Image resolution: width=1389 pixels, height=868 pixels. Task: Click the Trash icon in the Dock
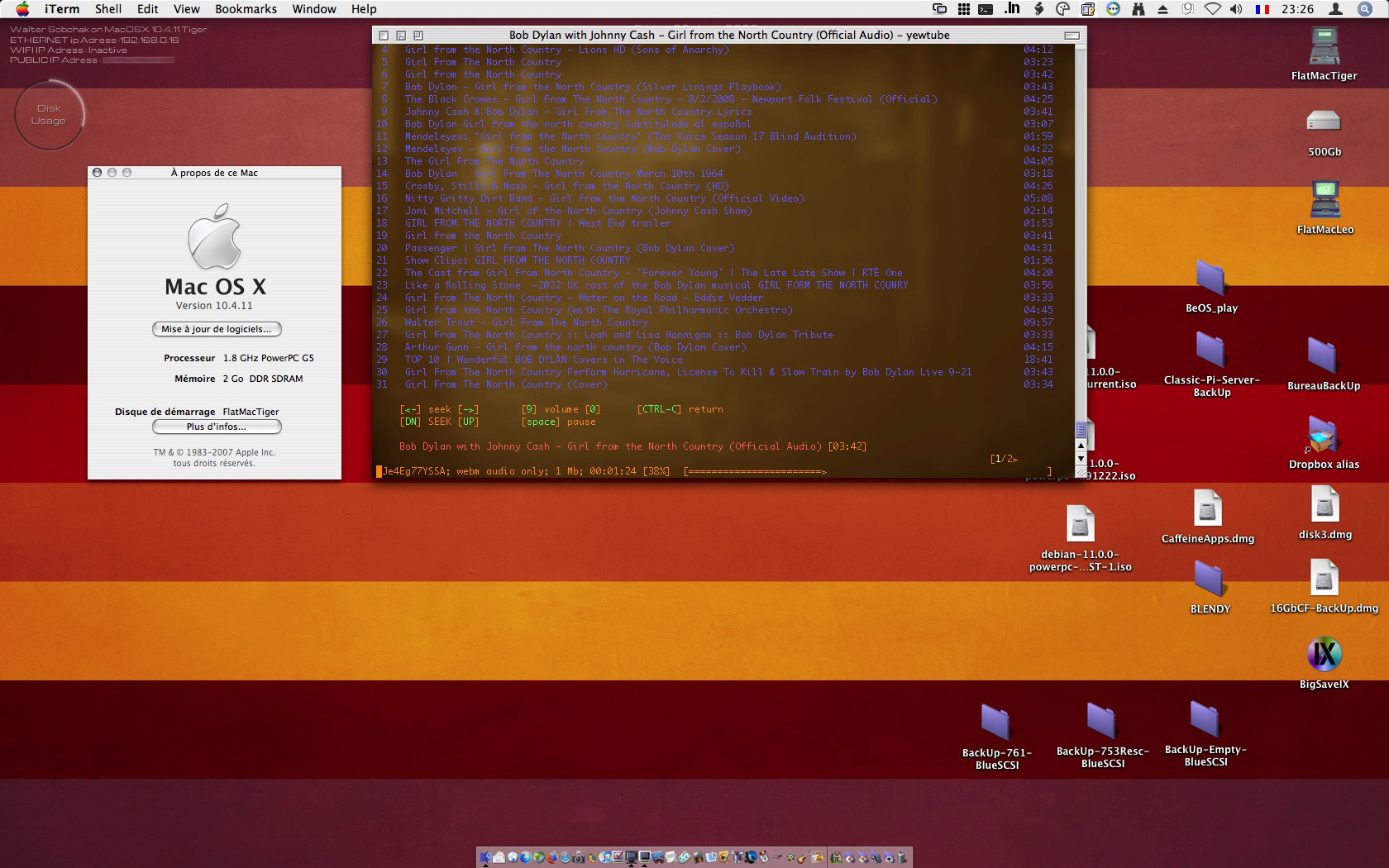point(903,857)
